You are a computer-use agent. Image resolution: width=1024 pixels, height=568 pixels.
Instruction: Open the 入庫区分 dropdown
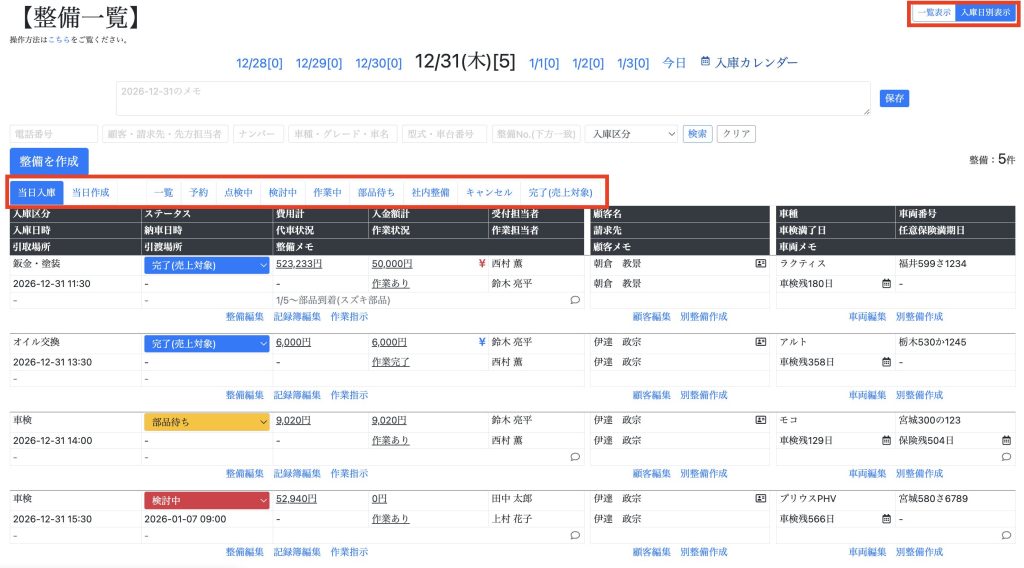[631, 134]
